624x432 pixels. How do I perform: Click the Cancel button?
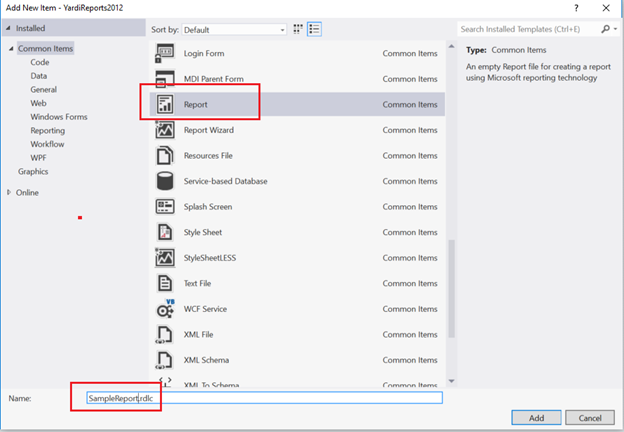pos(589,416)
